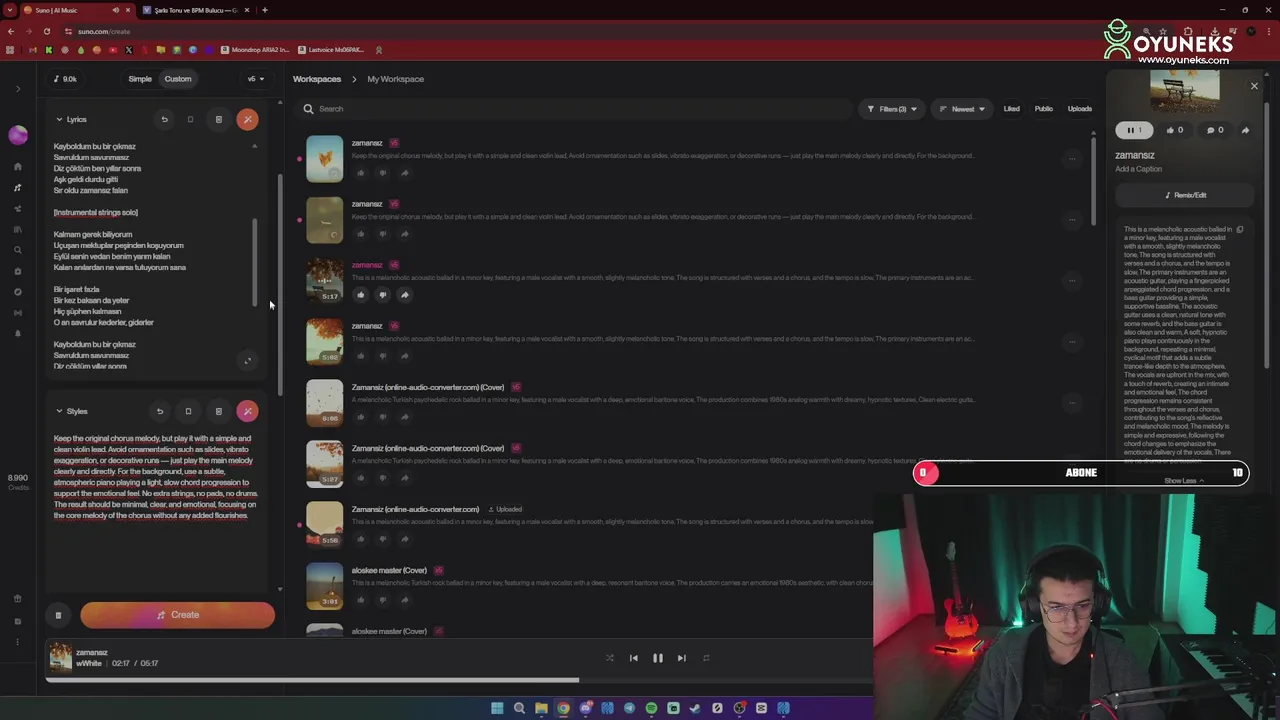Image resolution: width=1280 pixels, height=720 pixels.
Task: Click Add a Caption
Action: pyautogui.click(x=1139, y=169)
